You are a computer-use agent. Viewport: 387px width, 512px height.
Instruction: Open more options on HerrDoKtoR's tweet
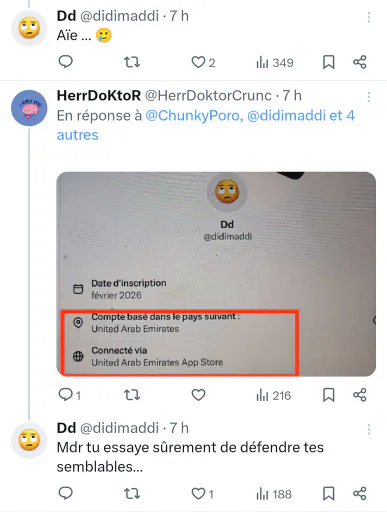click(x=369, y=97)
